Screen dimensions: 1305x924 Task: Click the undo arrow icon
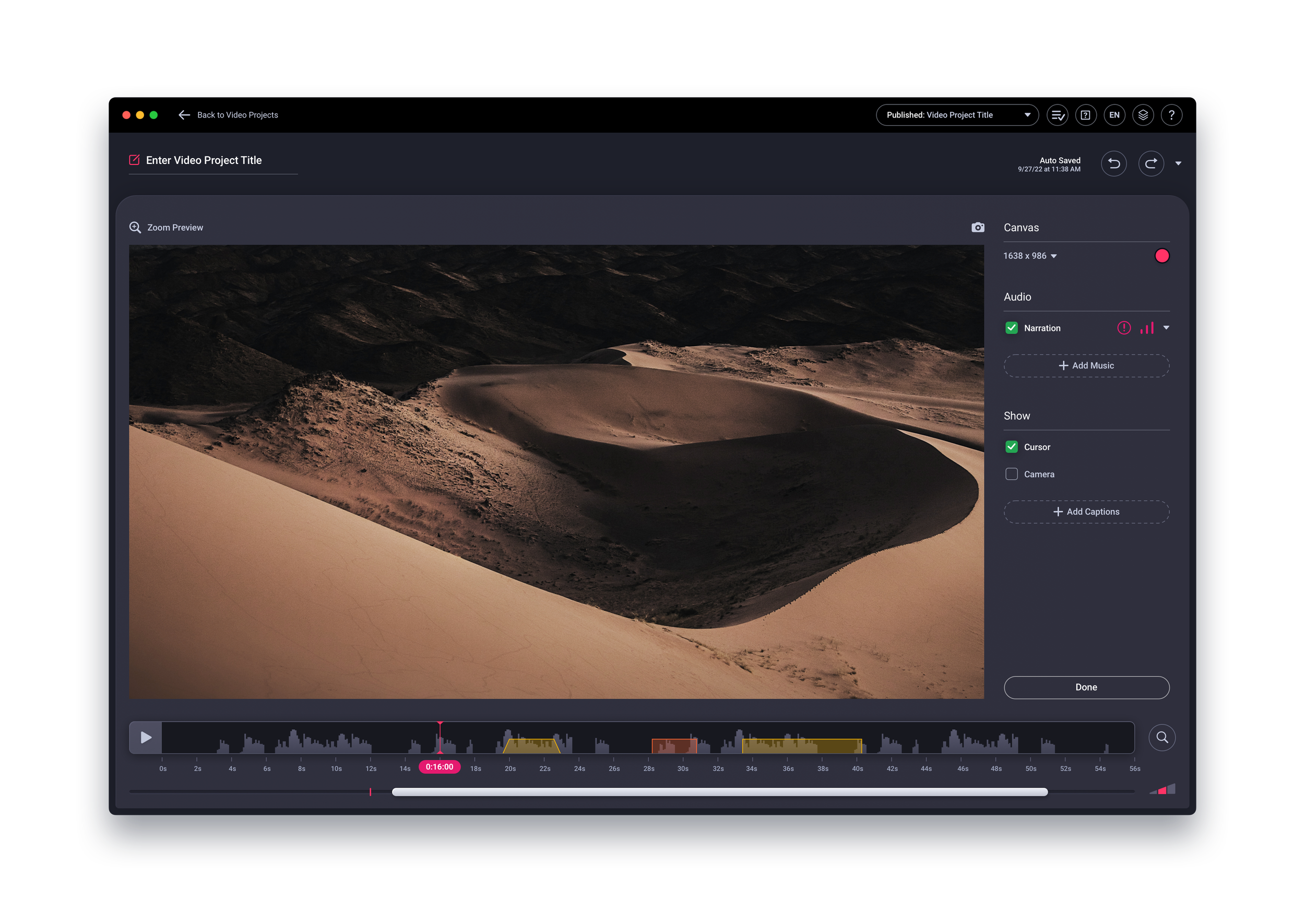[1114, 164]
